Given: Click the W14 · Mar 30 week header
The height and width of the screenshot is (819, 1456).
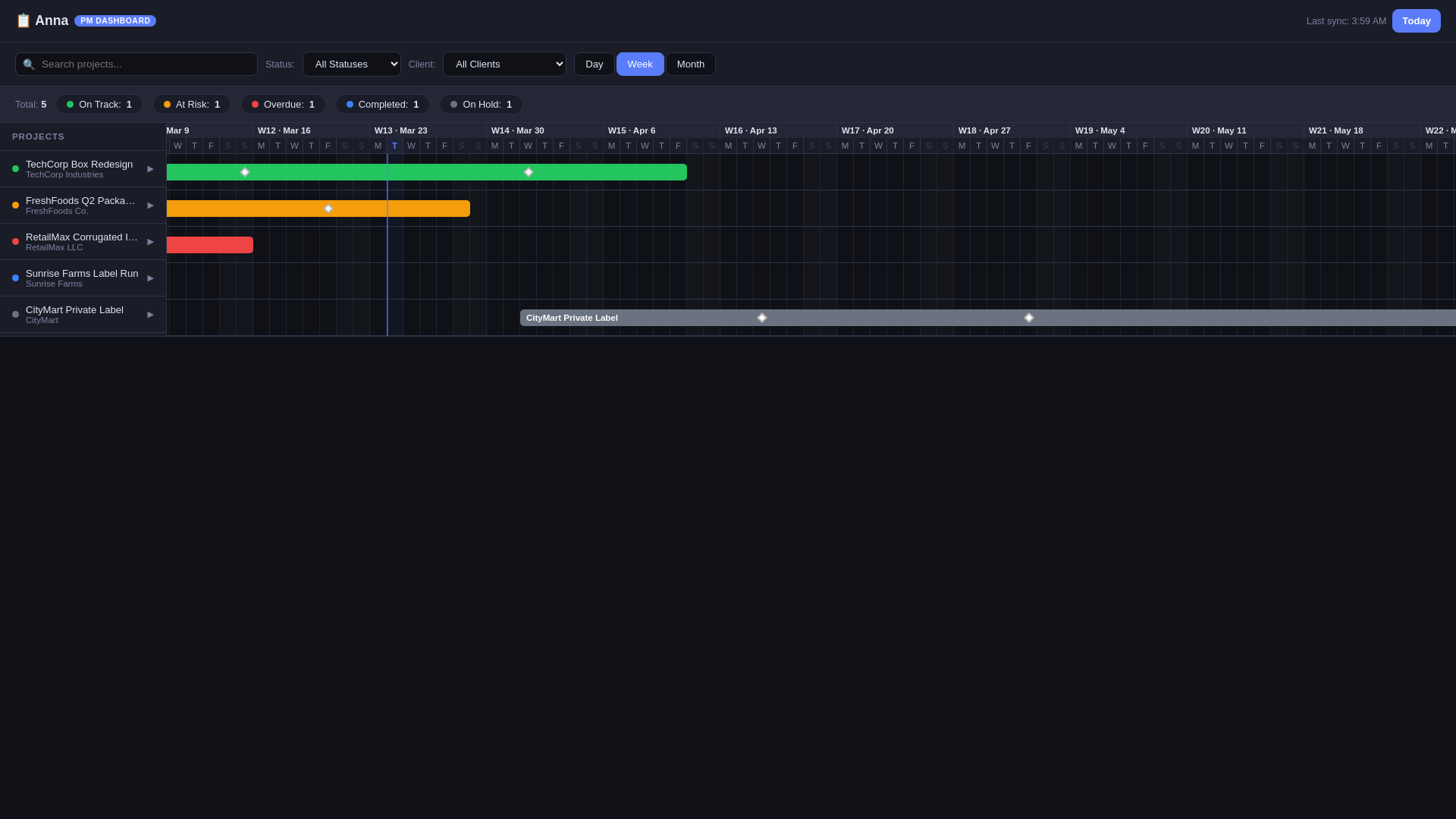Looking at the screenshot, I should tap(545, 130).
